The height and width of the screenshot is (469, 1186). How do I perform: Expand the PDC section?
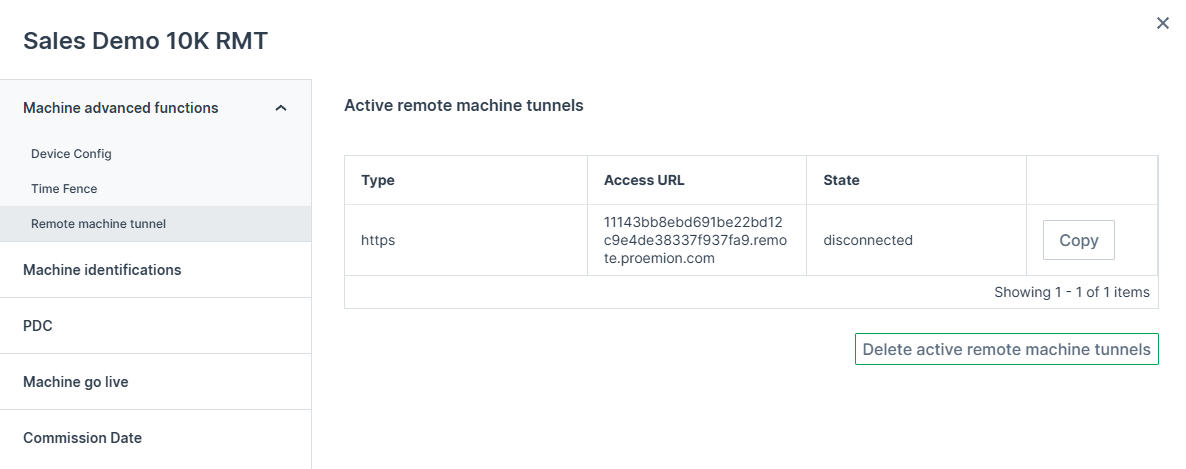(x=38, y=326)
